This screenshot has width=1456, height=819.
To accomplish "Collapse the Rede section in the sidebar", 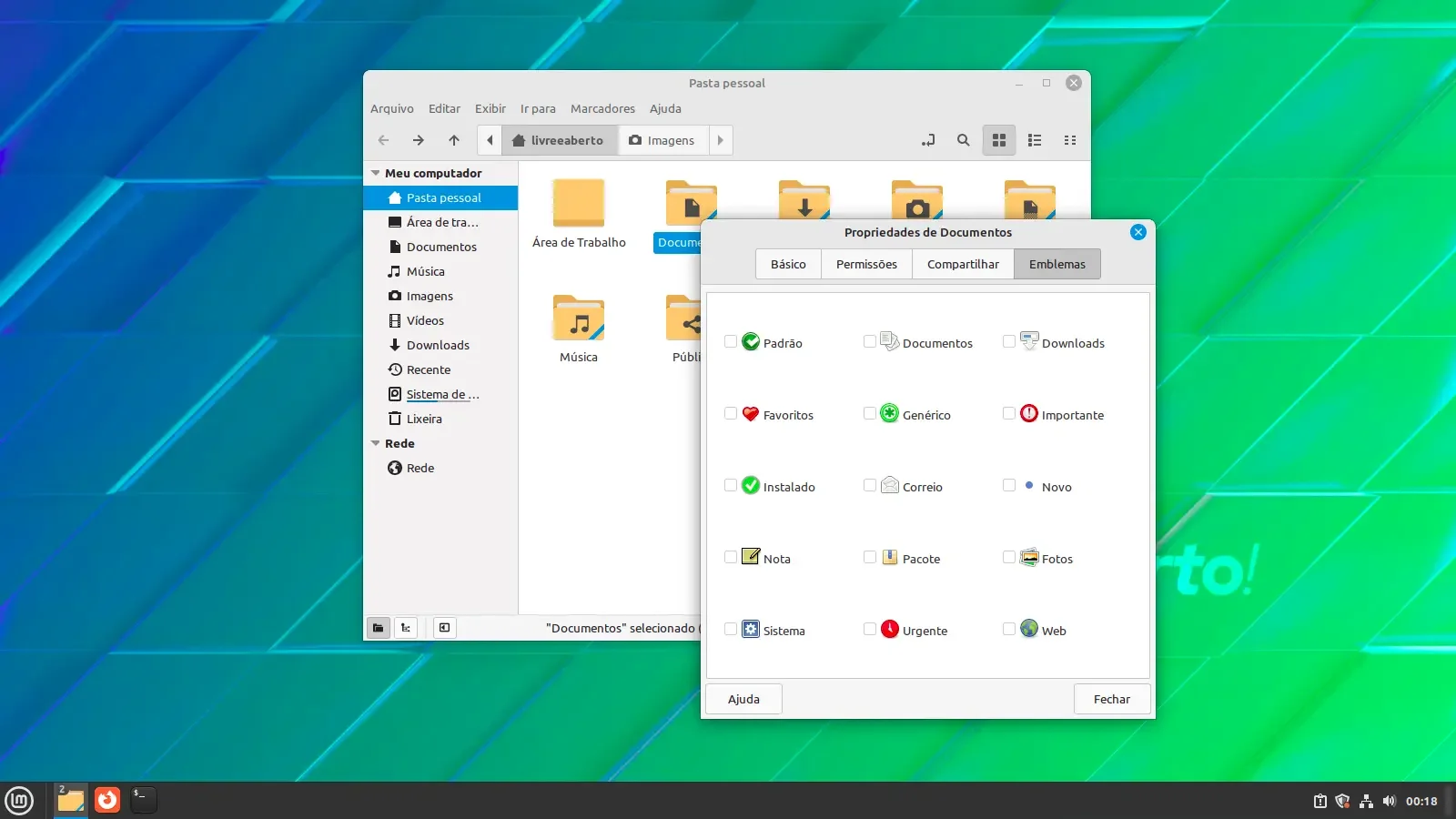I will click(375, 443).
